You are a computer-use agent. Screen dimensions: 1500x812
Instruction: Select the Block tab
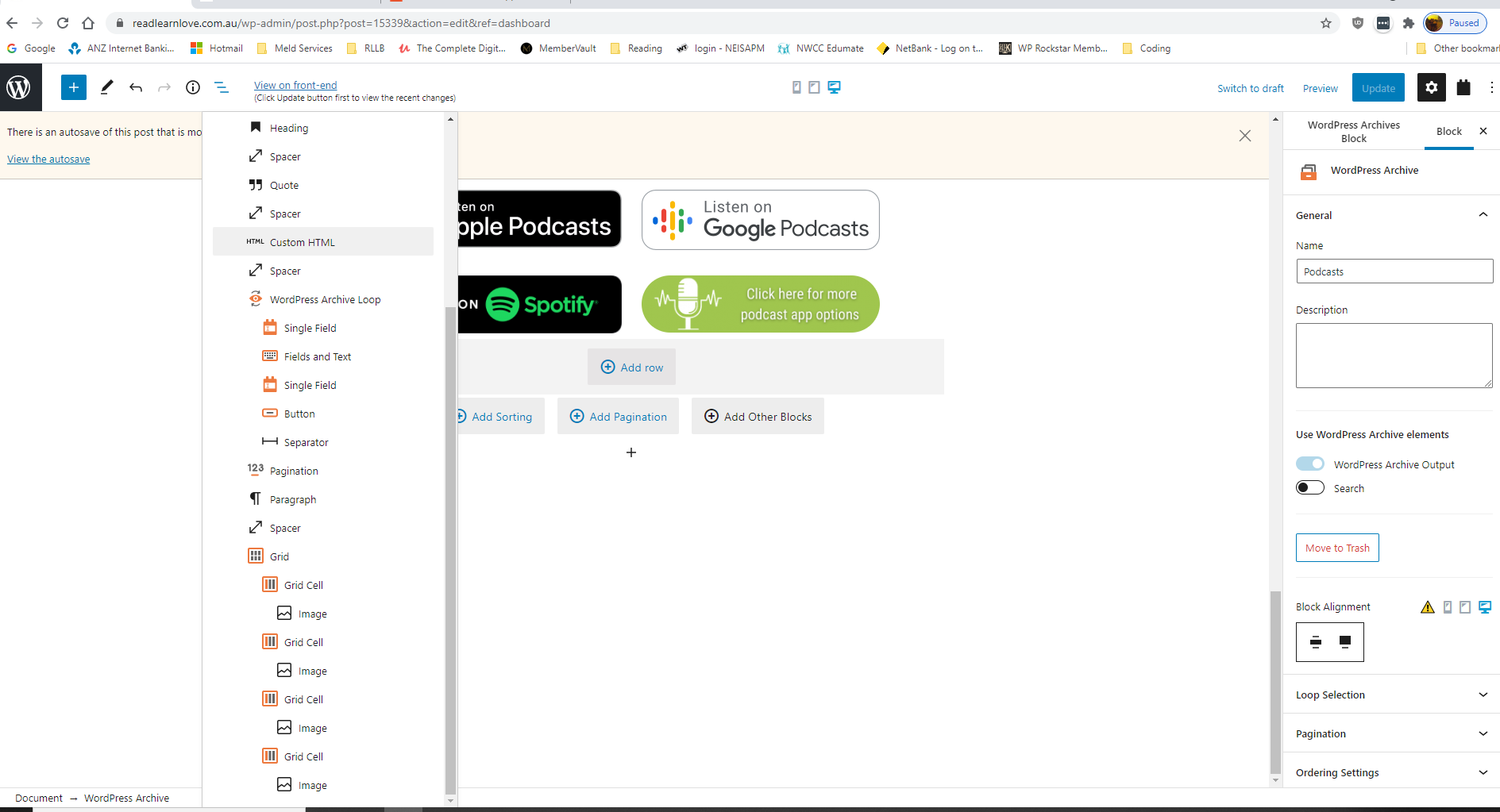1449,131
